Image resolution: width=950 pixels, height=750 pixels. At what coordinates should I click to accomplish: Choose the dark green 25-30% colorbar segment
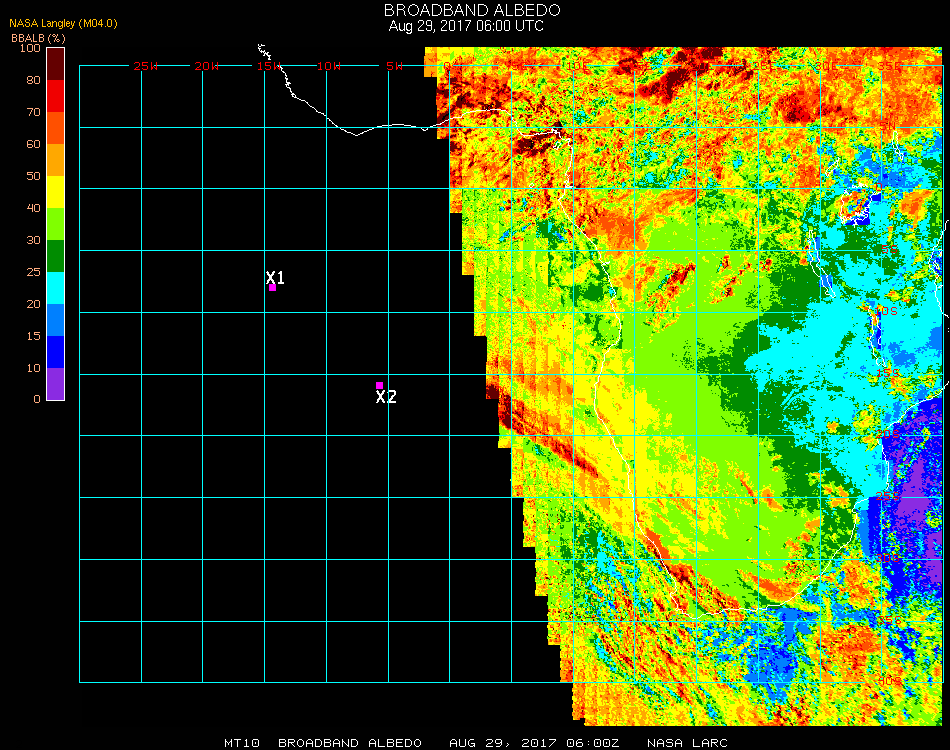(x=56, y=256)
